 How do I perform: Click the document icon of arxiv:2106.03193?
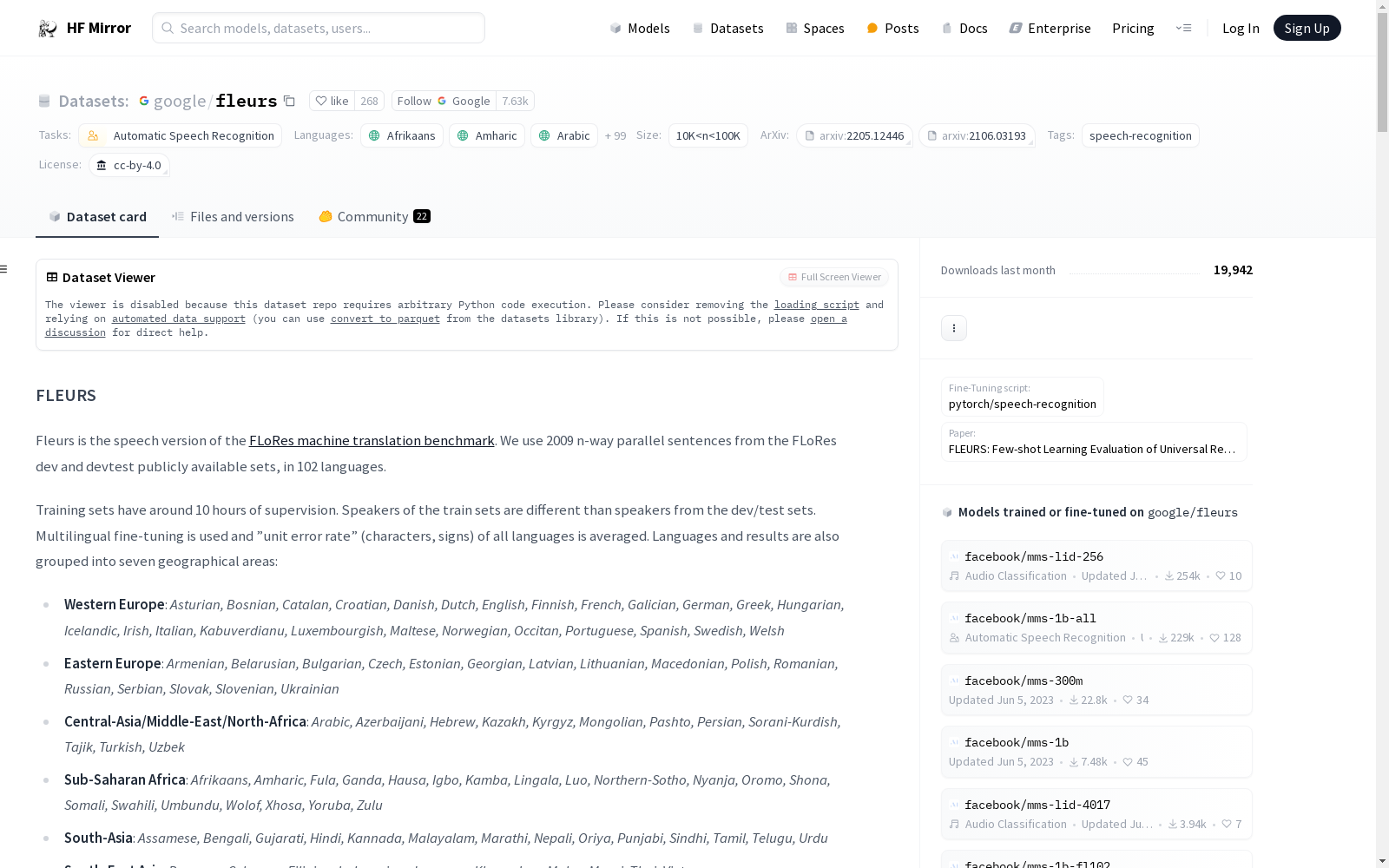[932, 135]
